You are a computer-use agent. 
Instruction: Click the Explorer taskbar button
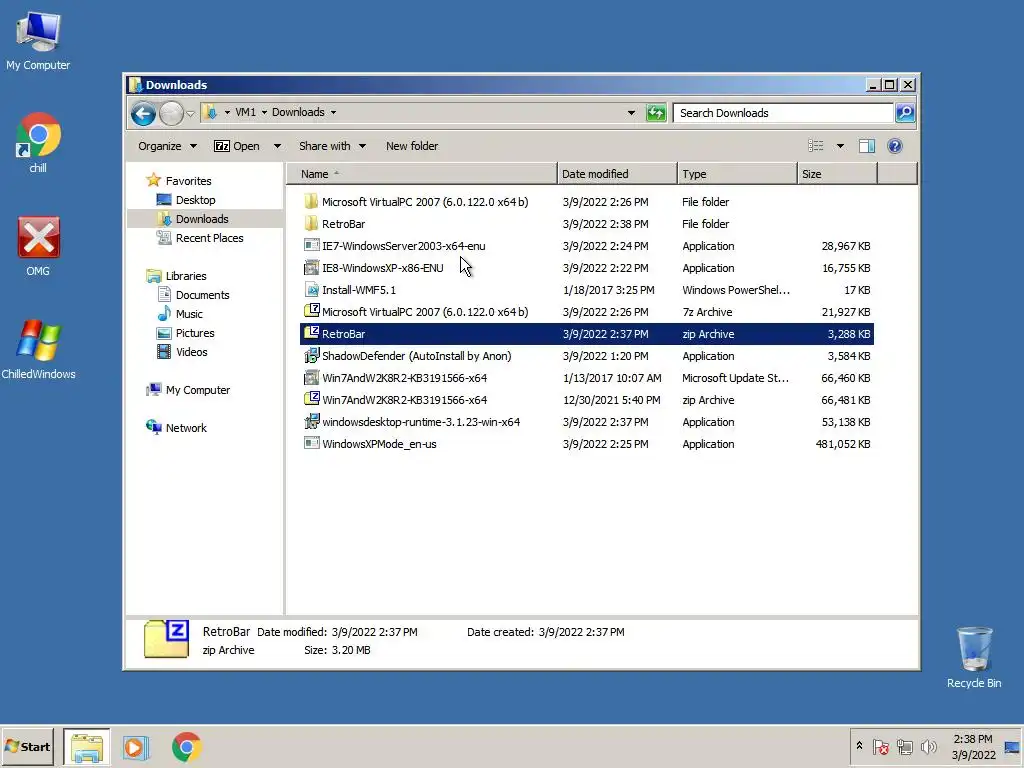tap(87, 747)
